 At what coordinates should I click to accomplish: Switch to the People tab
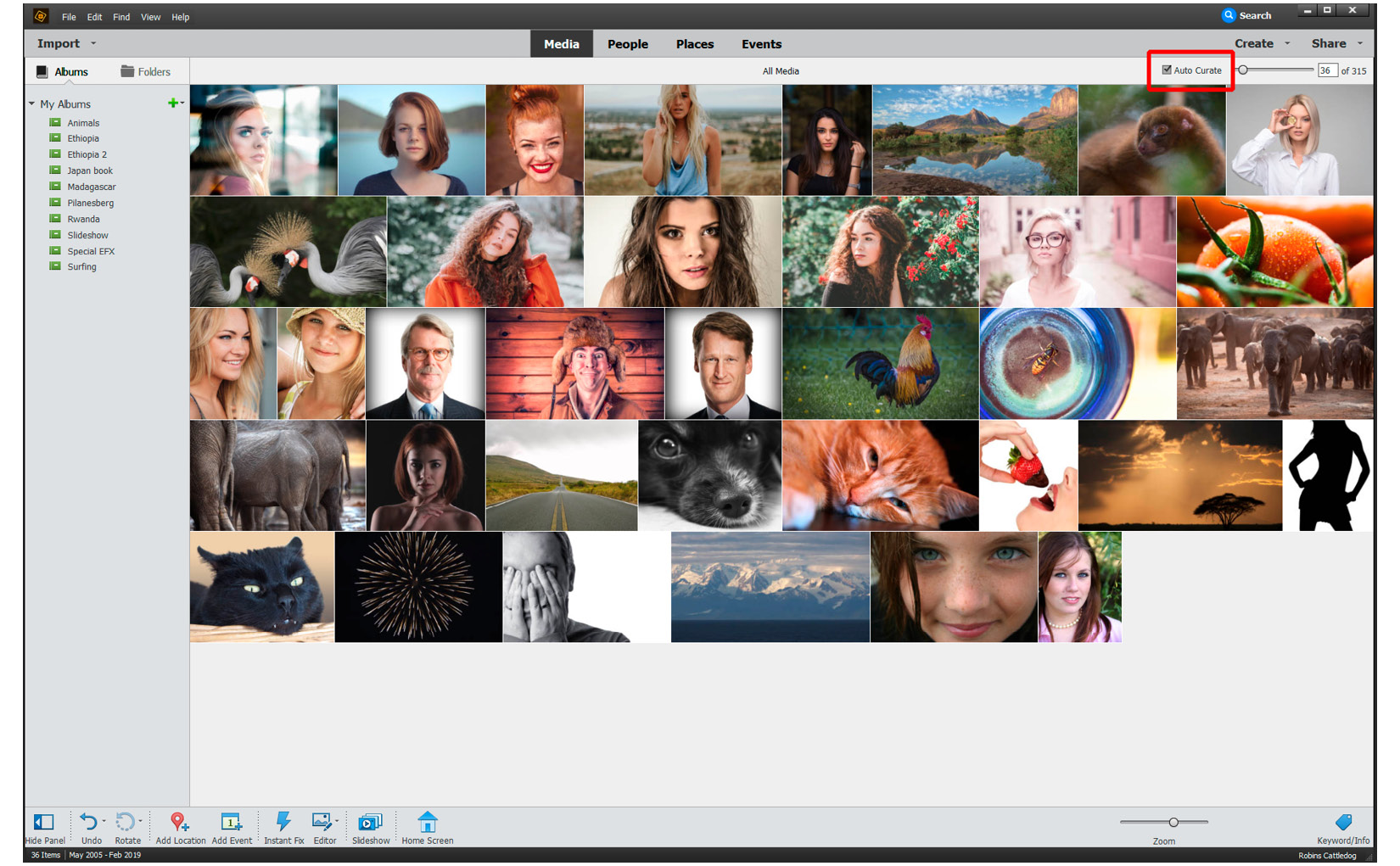click(628, 44)
